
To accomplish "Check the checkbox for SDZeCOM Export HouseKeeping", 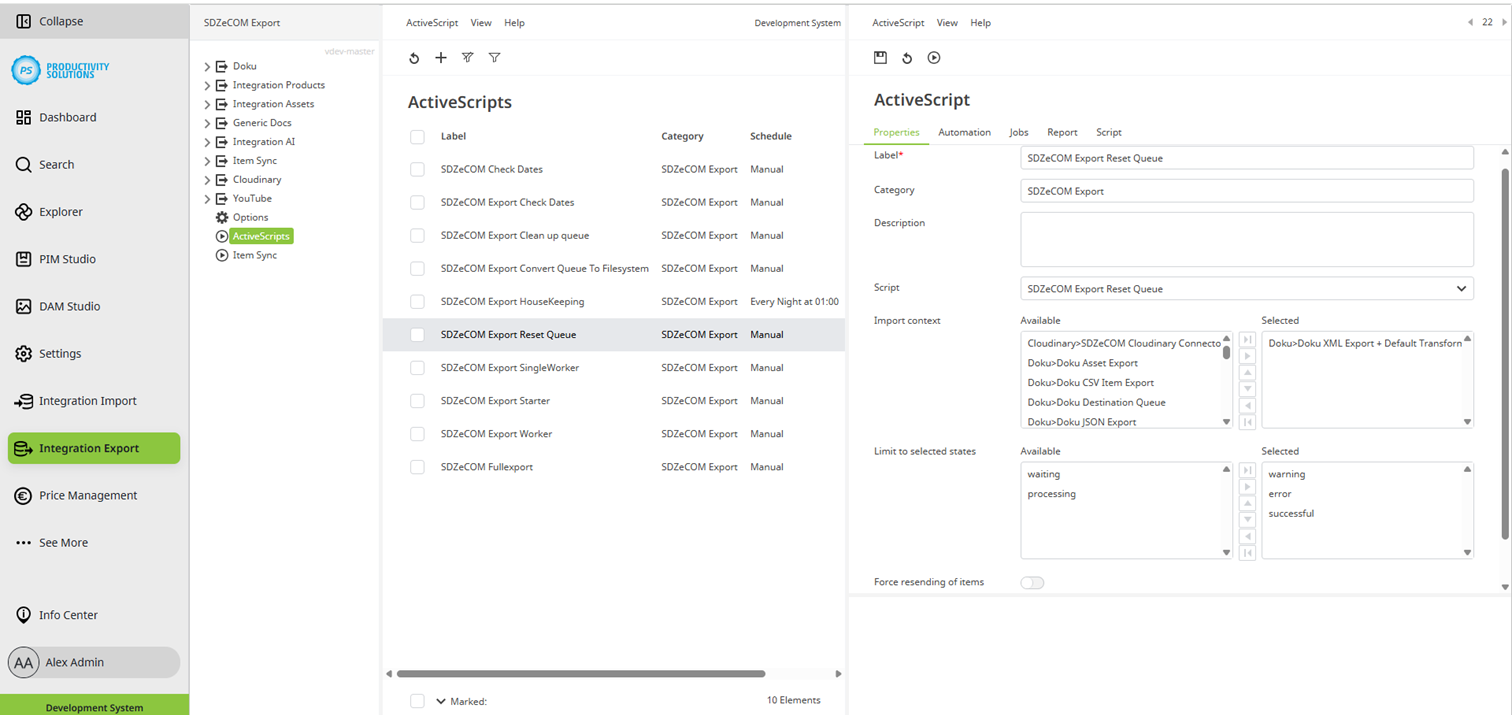I will click(x=417, y=301).
